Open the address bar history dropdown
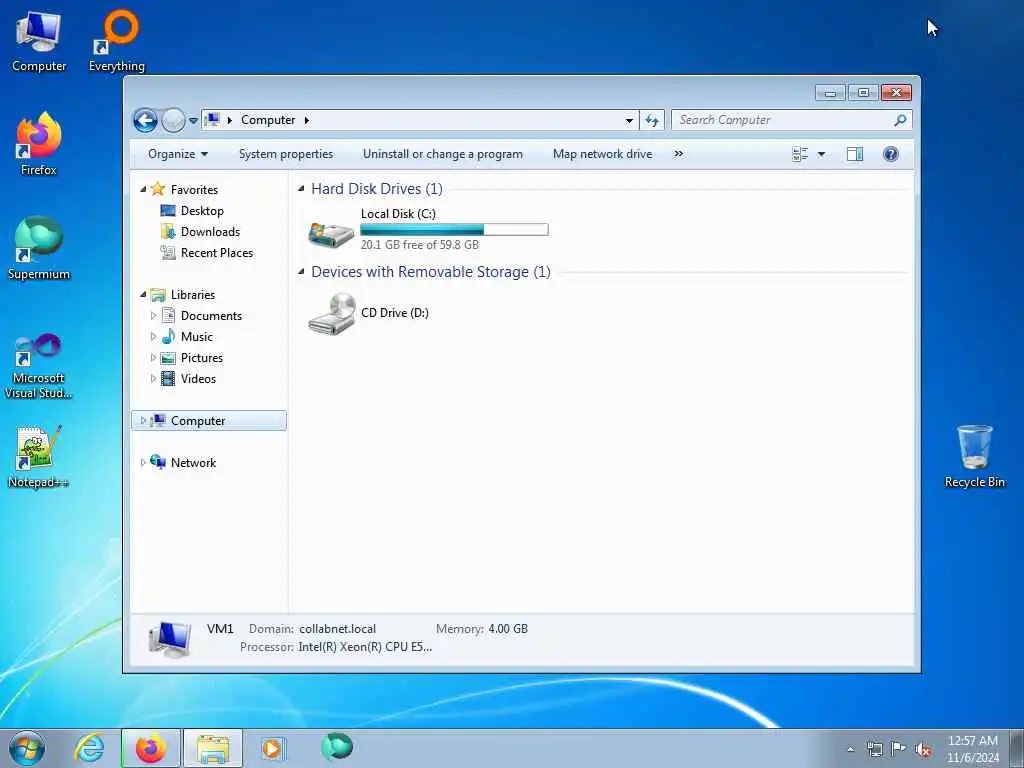Screen dimensions: 1024x768 [629, 120]
